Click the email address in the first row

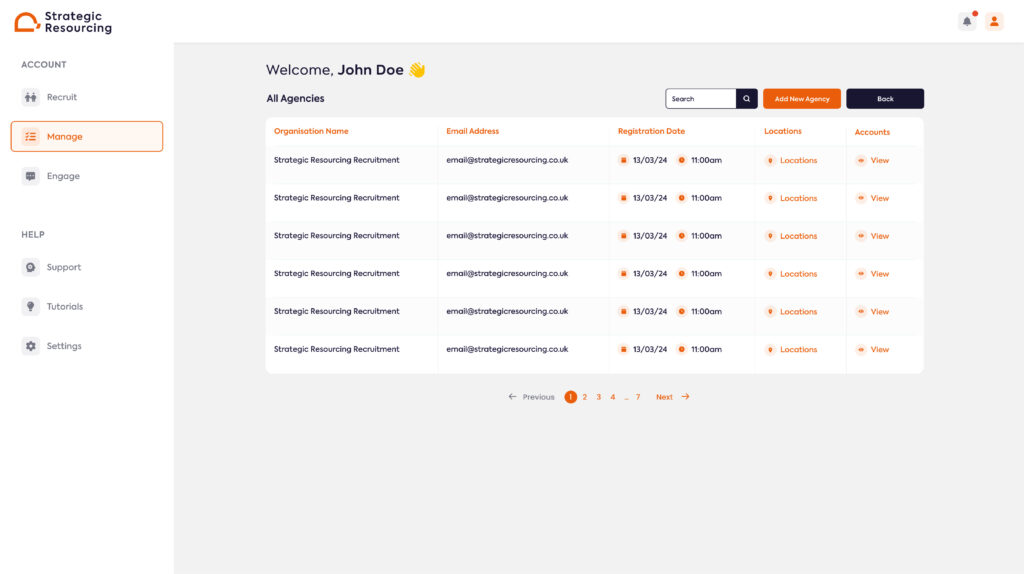507,160
